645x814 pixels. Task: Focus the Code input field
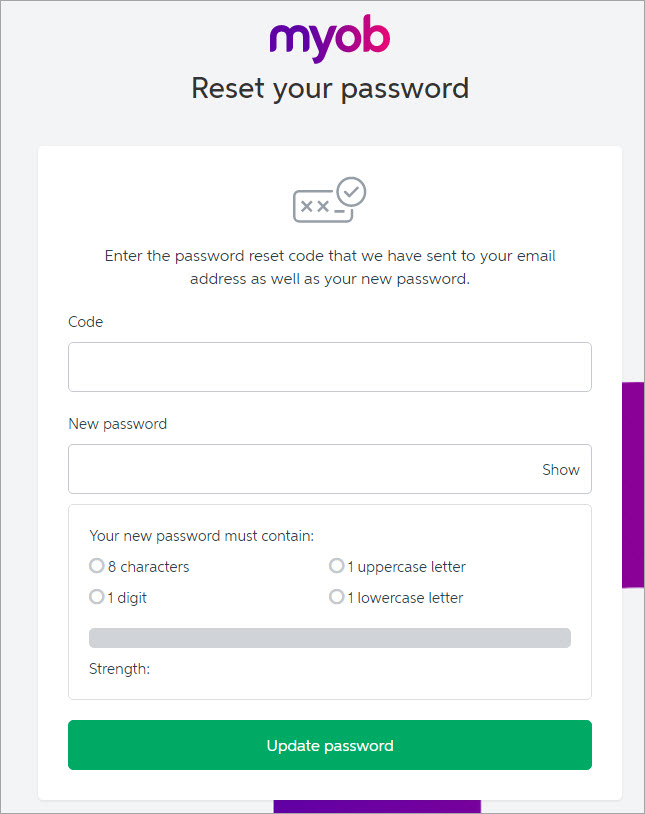tap(329, 367)
